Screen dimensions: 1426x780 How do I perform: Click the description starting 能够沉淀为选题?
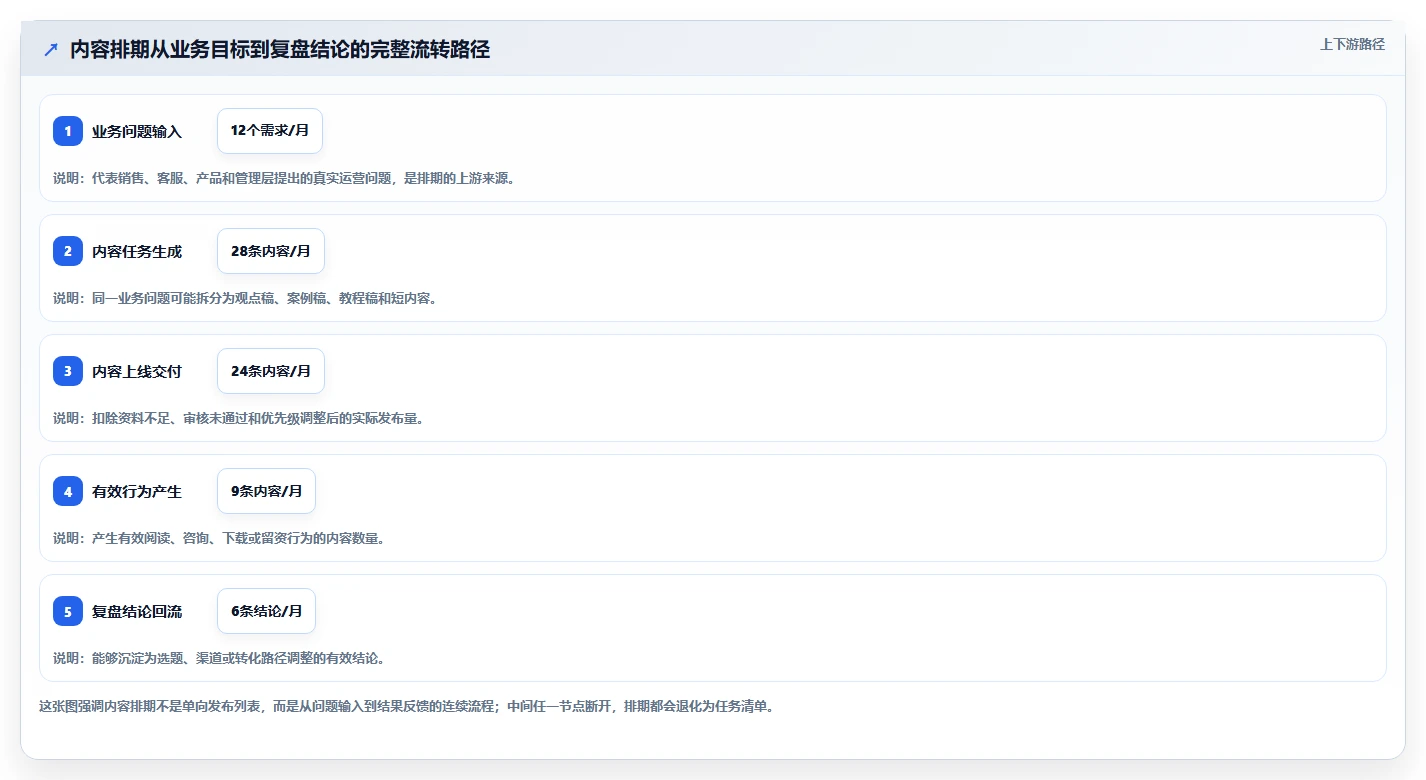[219, 658]
